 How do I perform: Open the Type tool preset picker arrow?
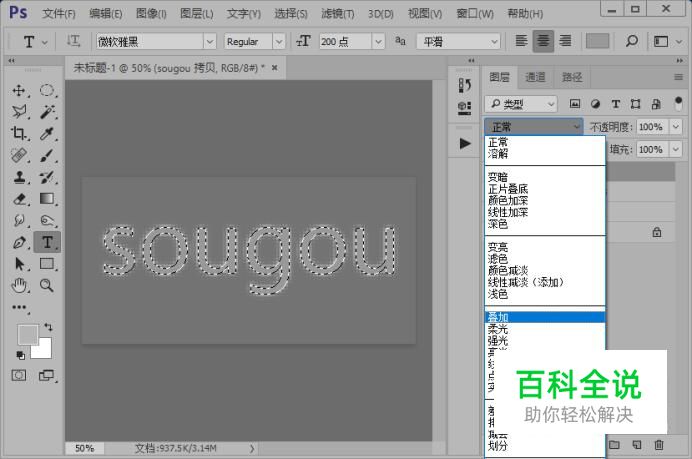45,42
